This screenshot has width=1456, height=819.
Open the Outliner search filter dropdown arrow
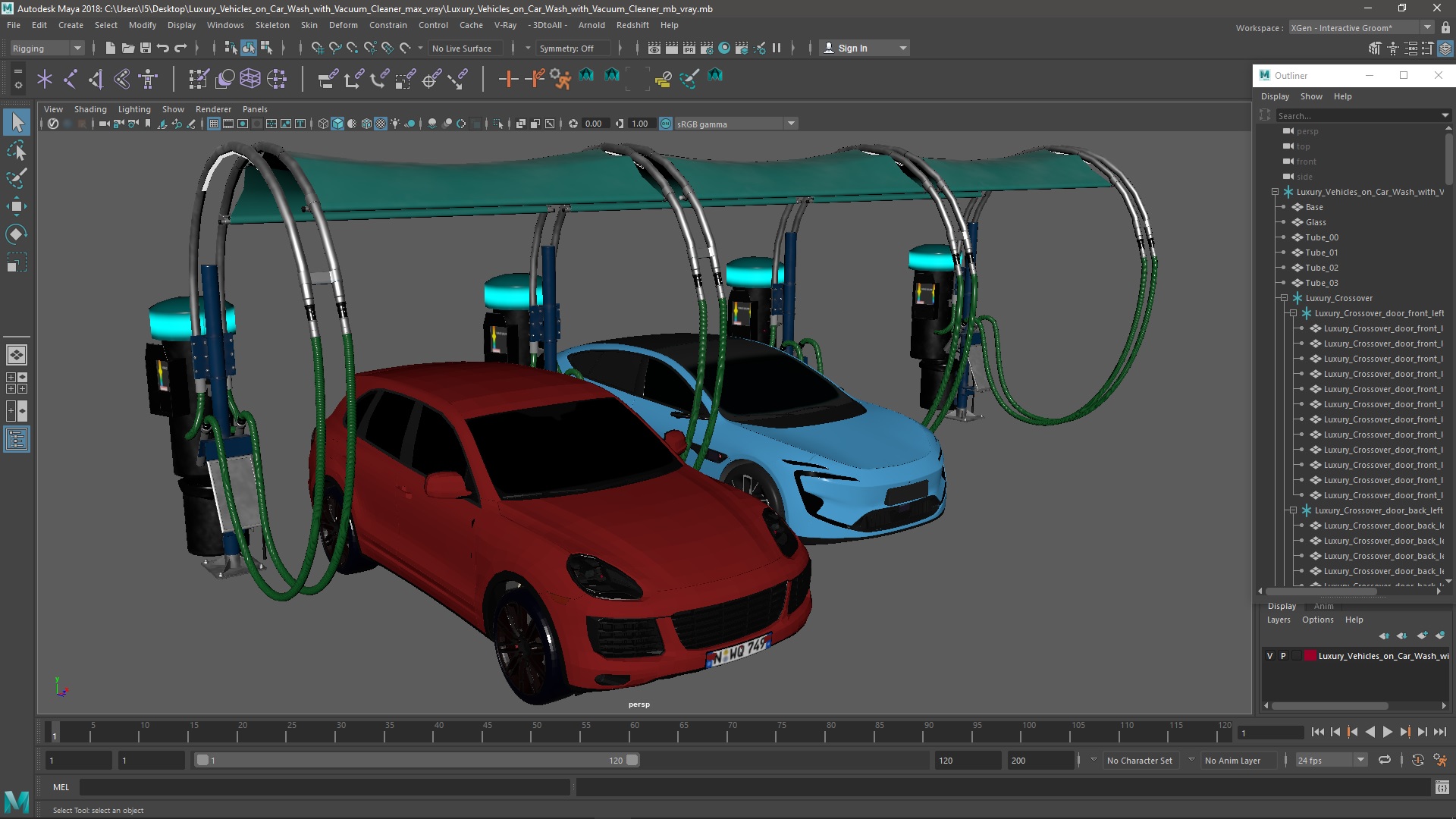tap(1445, 115)
